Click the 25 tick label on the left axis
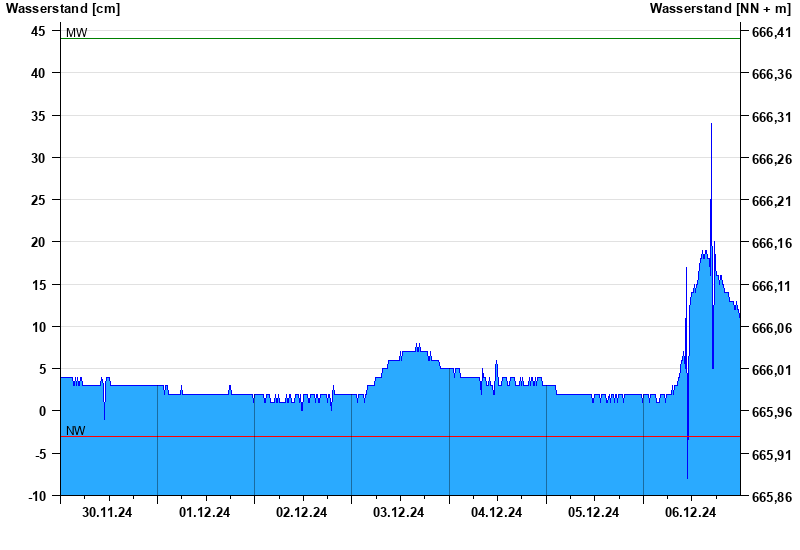 click(39, 200)
